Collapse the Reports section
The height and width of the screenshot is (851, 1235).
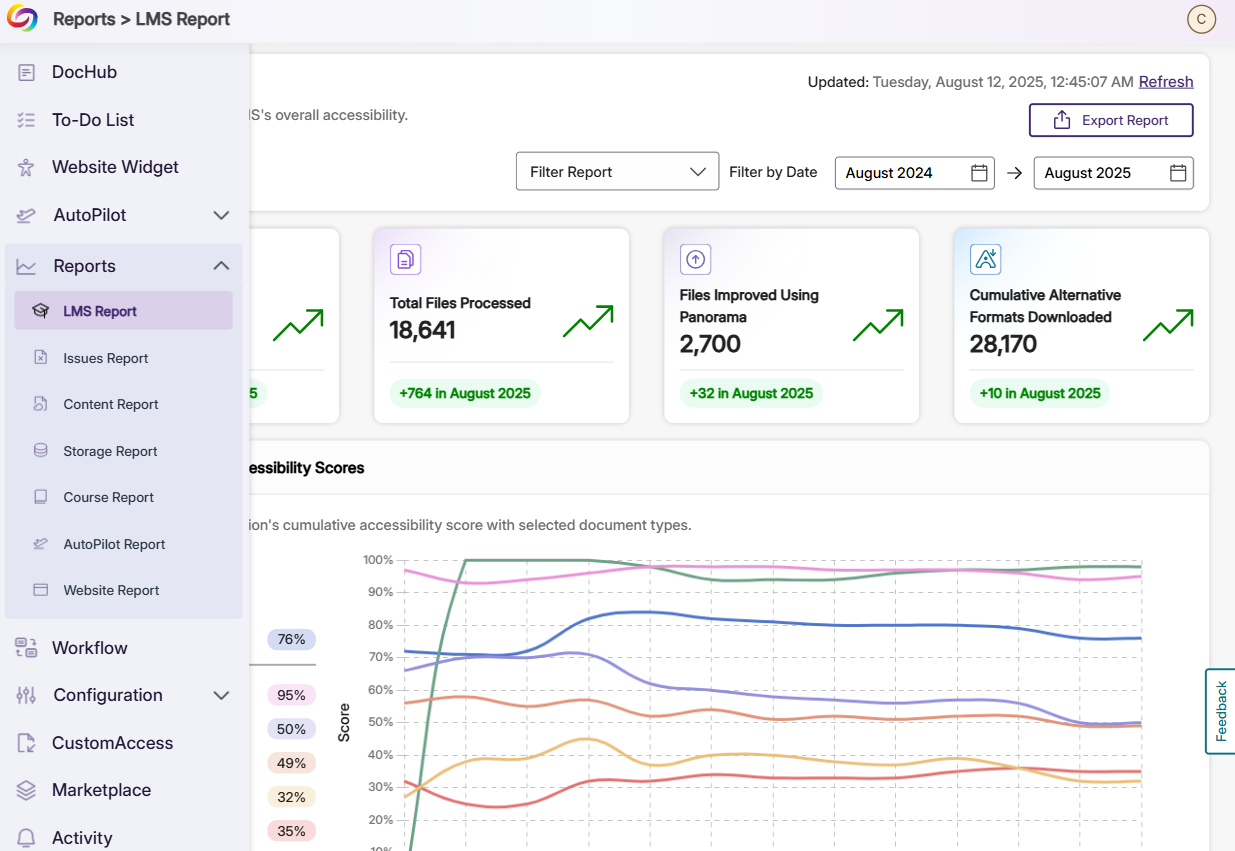tap(221, 266)
